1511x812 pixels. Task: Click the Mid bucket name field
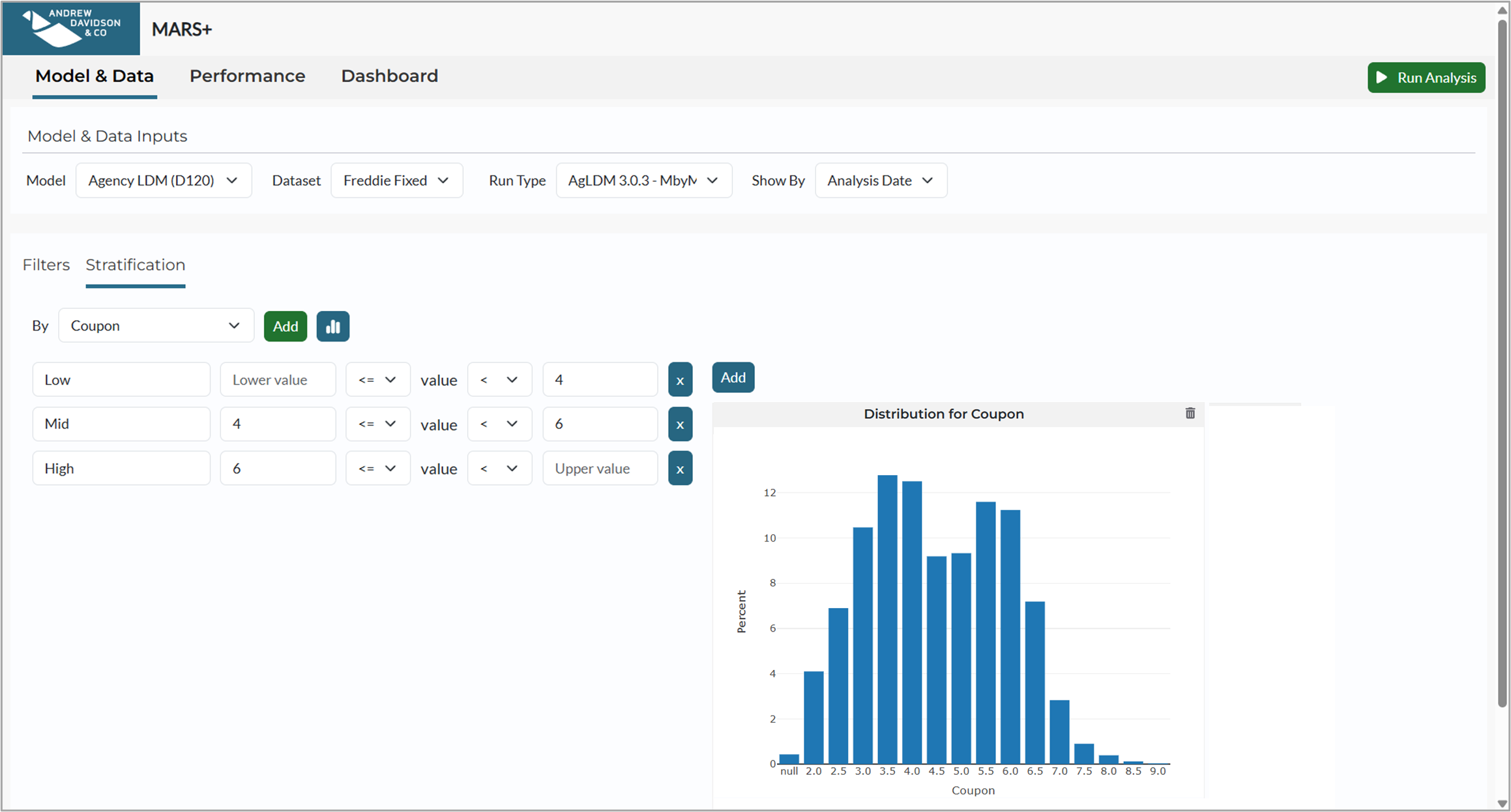click(x=121, y=424)
